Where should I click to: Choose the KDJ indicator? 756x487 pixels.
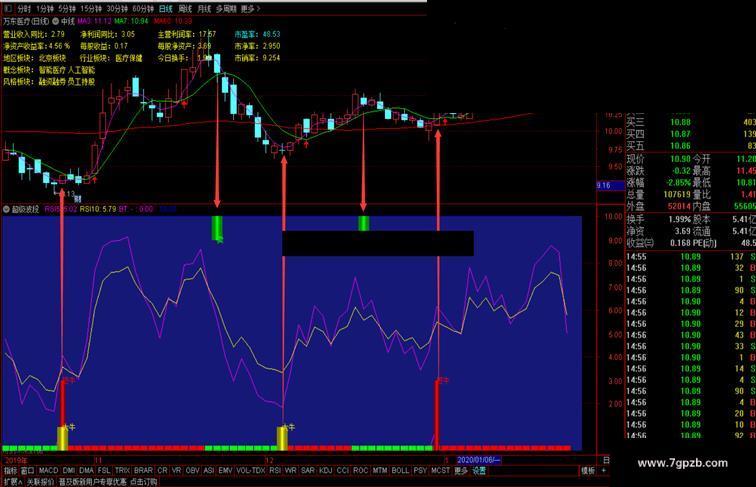coord(326,471)
